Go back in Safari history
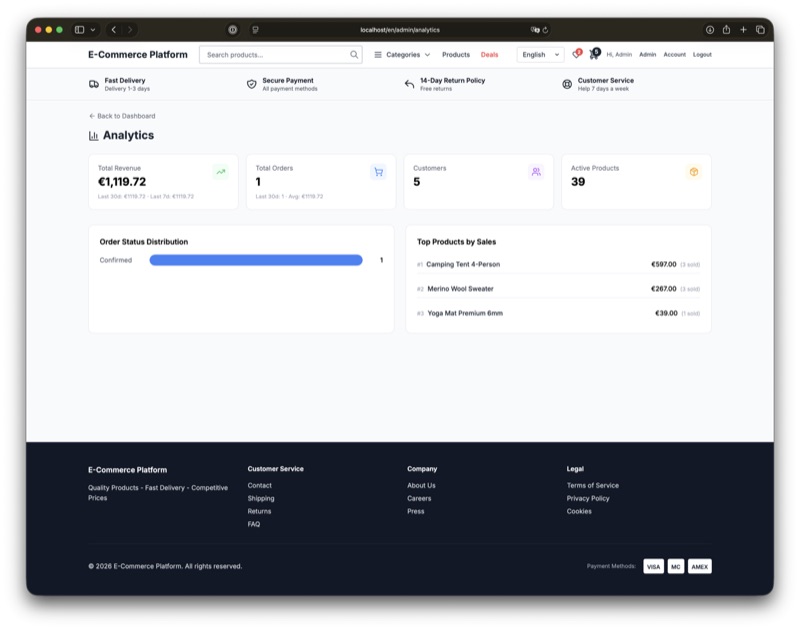Viewport: 800px width, 630px height. (114, 30)
